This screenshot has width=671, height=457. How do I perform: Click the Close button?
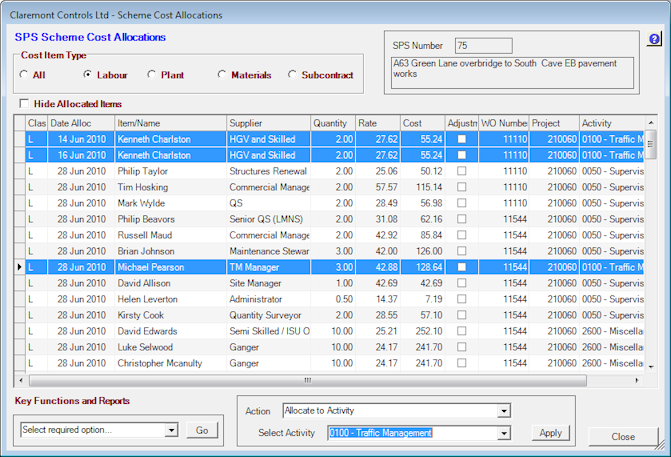[623, 436]
